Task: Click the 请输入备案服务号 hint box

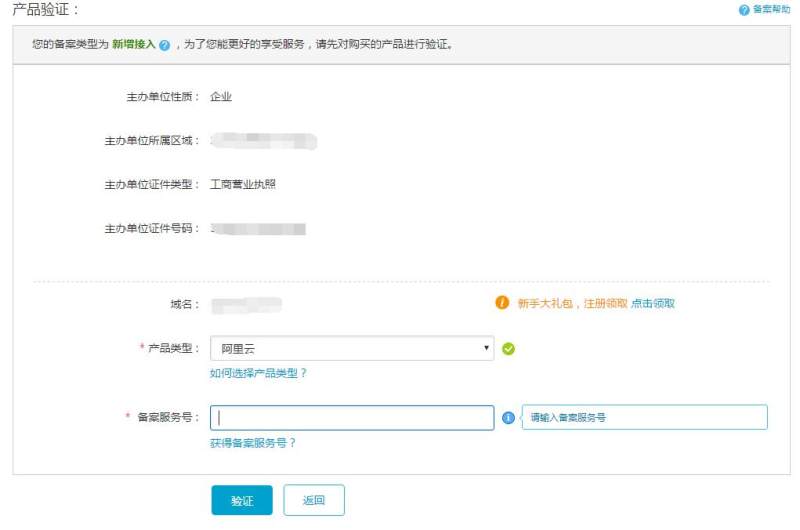Action: click(x=644, y=417)
